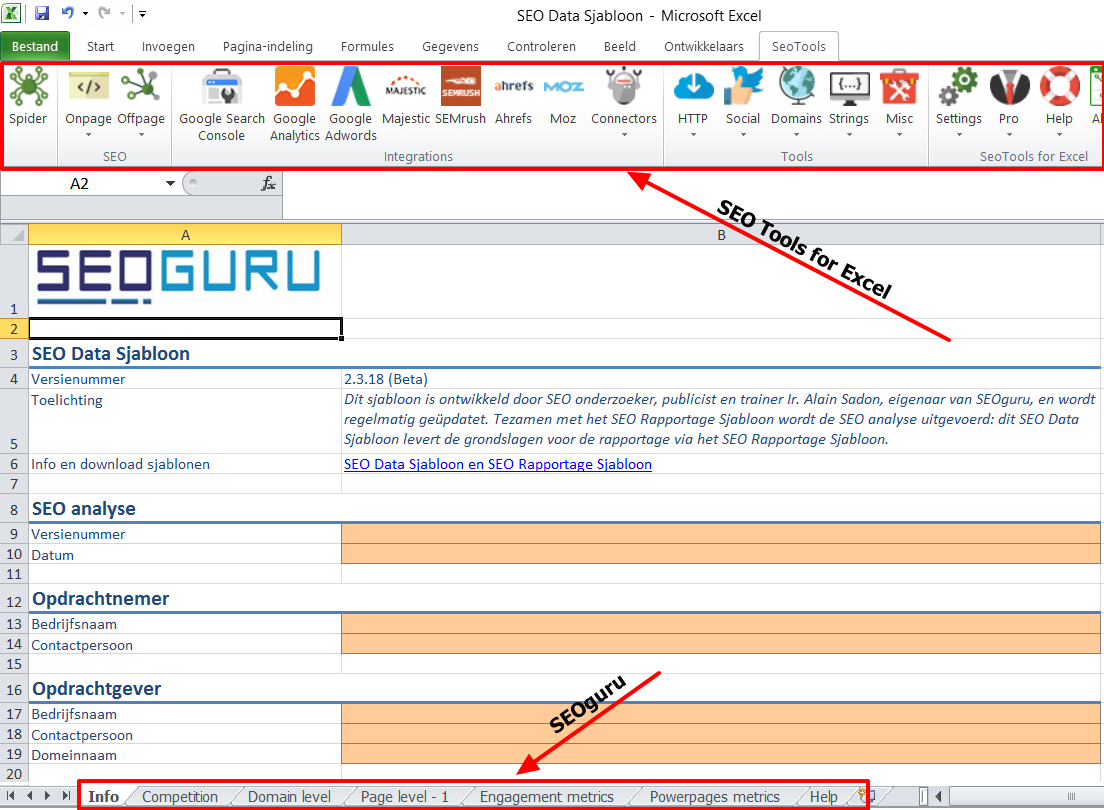This screenshot has height=810, width=1104.
Task: Switch to the Pagina-indeling ribbon tab
Action: tap(268, 46)
